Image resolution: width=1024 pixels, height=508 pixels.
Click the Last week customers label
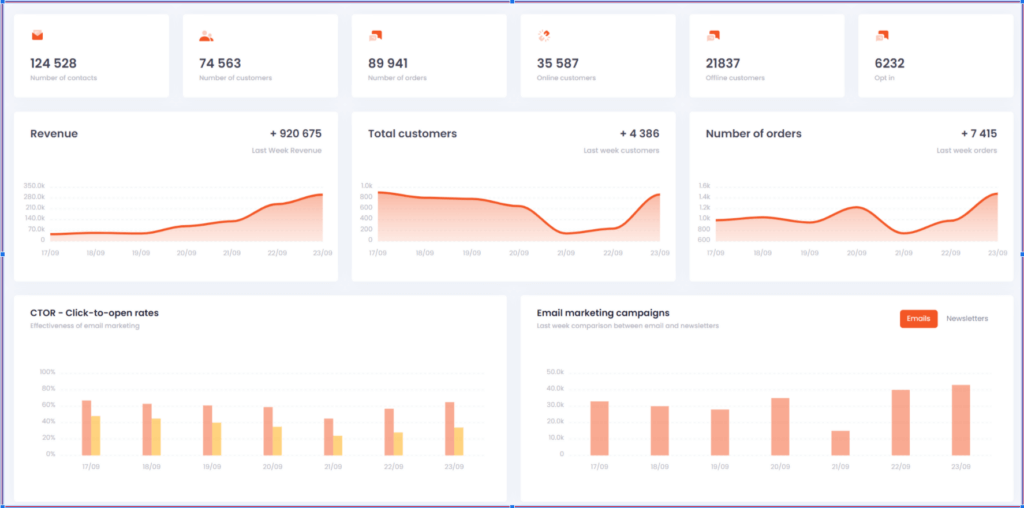[x=621, y=150]
